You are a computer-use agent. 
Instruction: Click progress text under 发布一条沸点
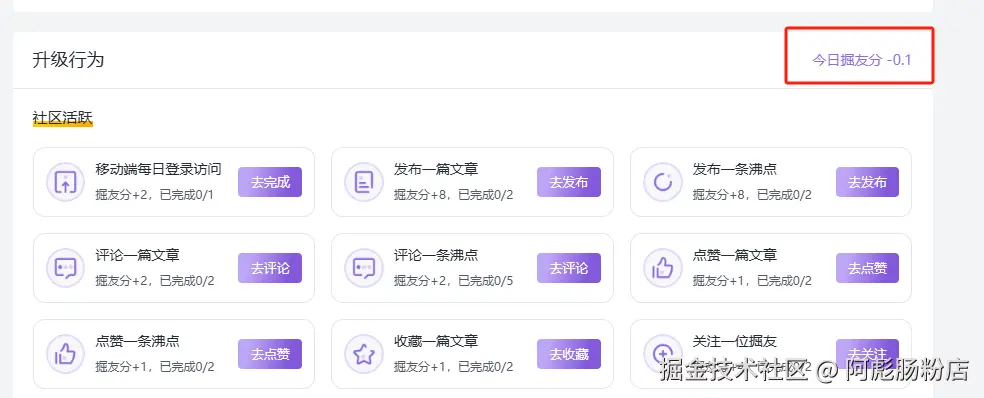pyautogui.click(x=752, y=195)
